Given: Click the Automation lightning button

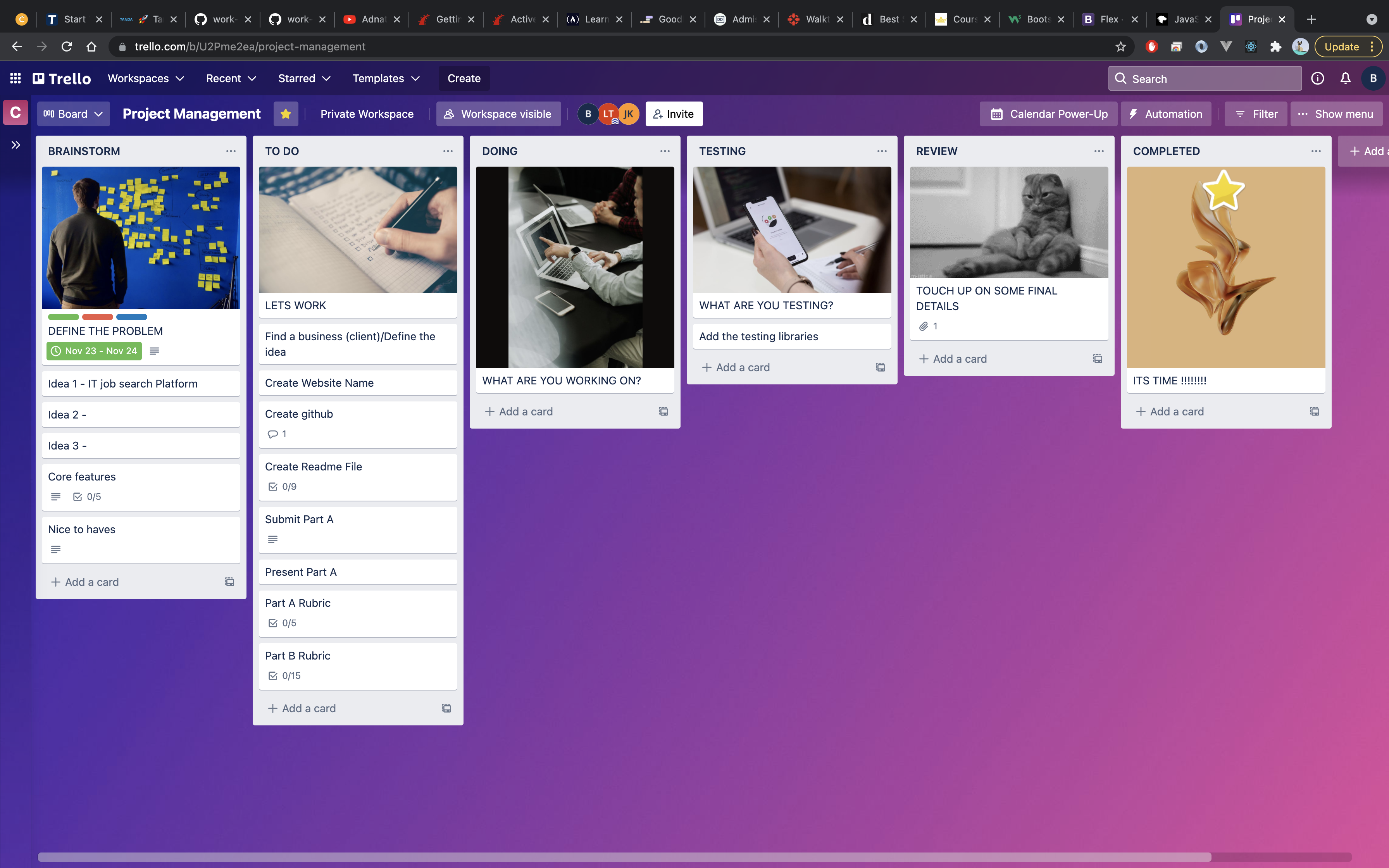Looking at the screenshot, I should (1166, 114).
